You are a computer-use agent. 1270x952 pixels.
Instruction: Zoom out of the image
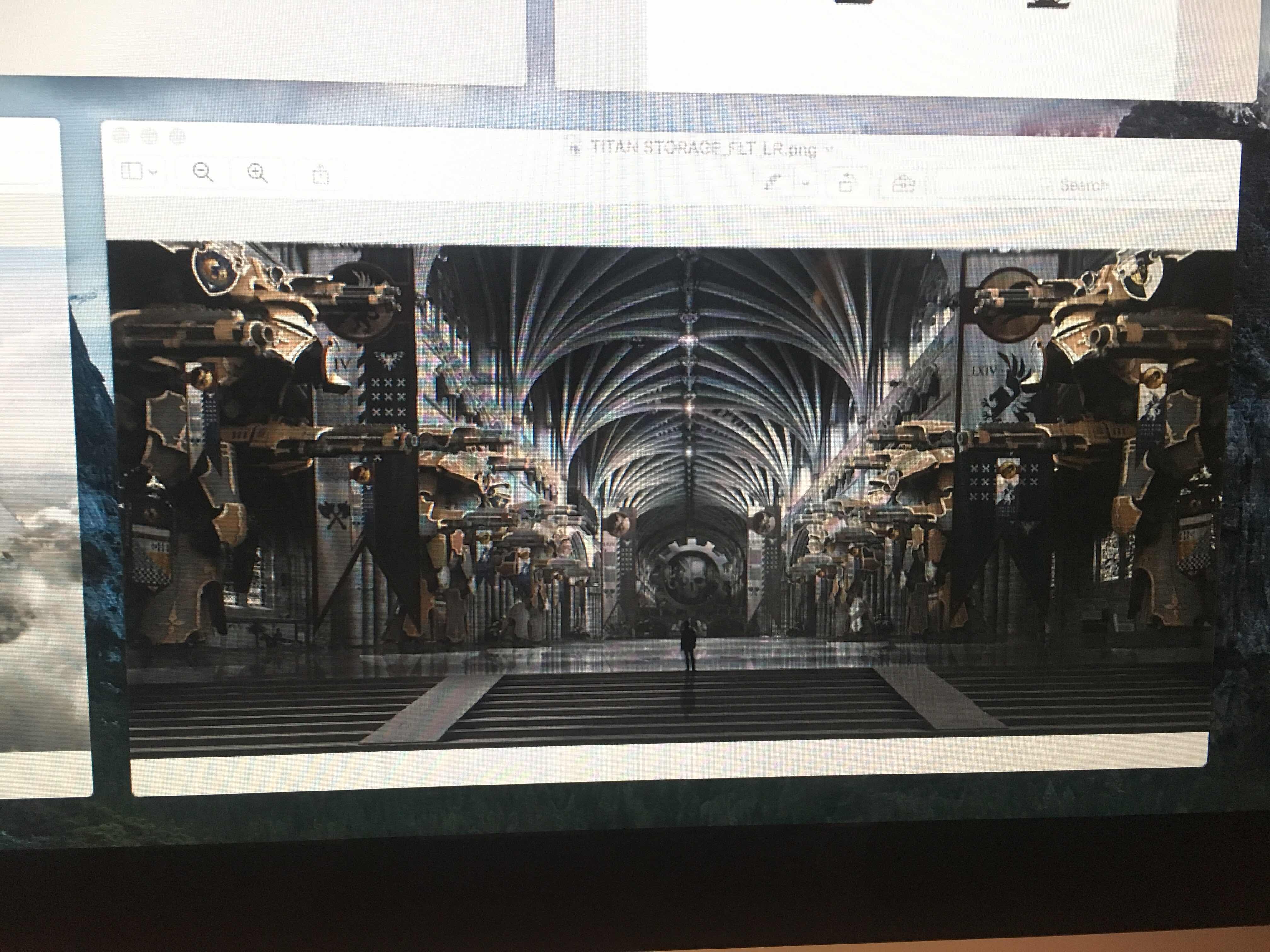[x=203, y=172]
